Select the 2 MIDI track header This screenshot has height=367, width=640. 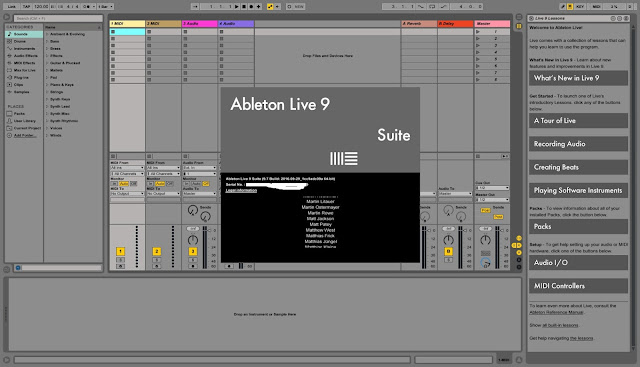coord(163,24)
